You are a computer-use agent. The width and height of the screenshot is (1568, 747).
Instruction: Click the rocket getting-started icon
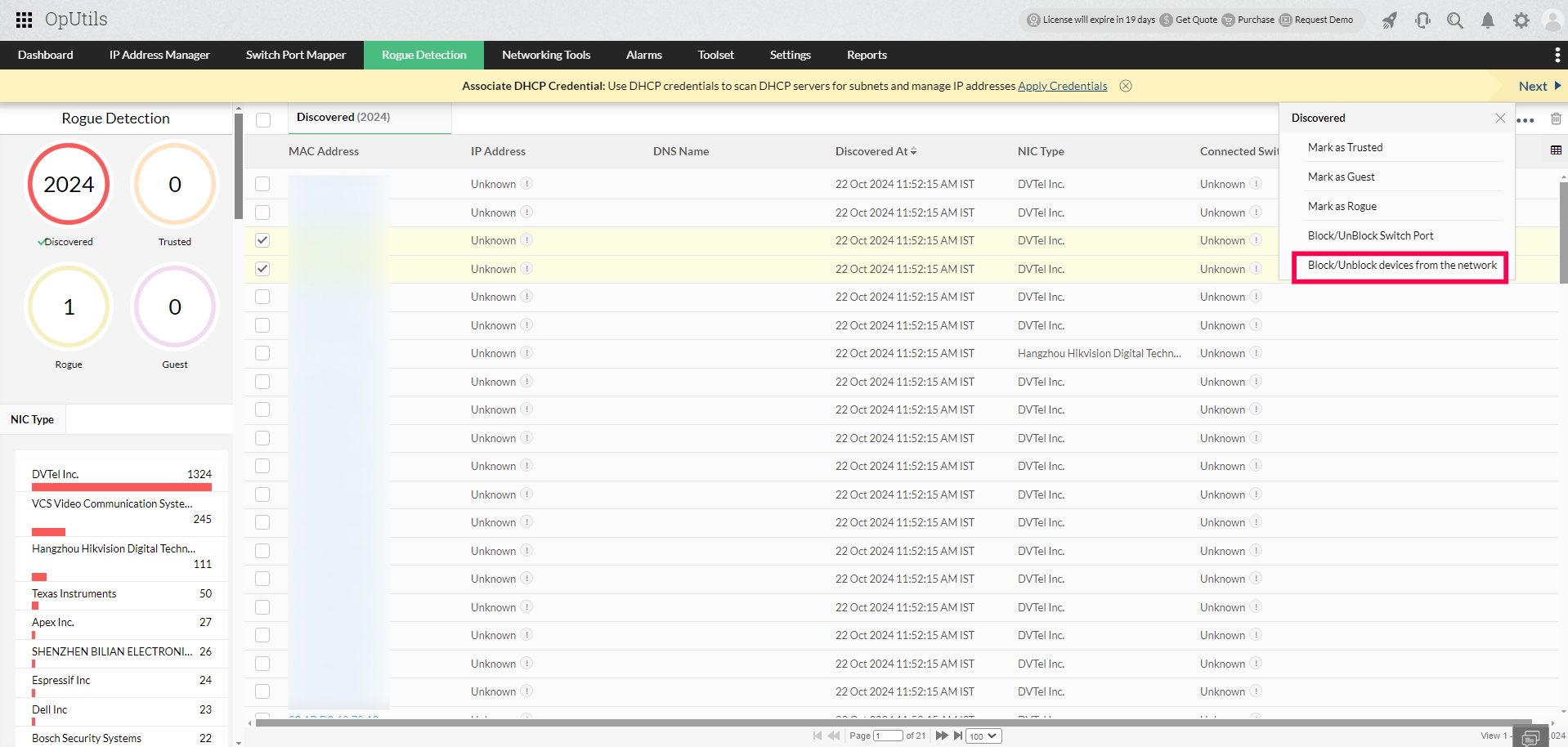click(x=1389, y=21)
